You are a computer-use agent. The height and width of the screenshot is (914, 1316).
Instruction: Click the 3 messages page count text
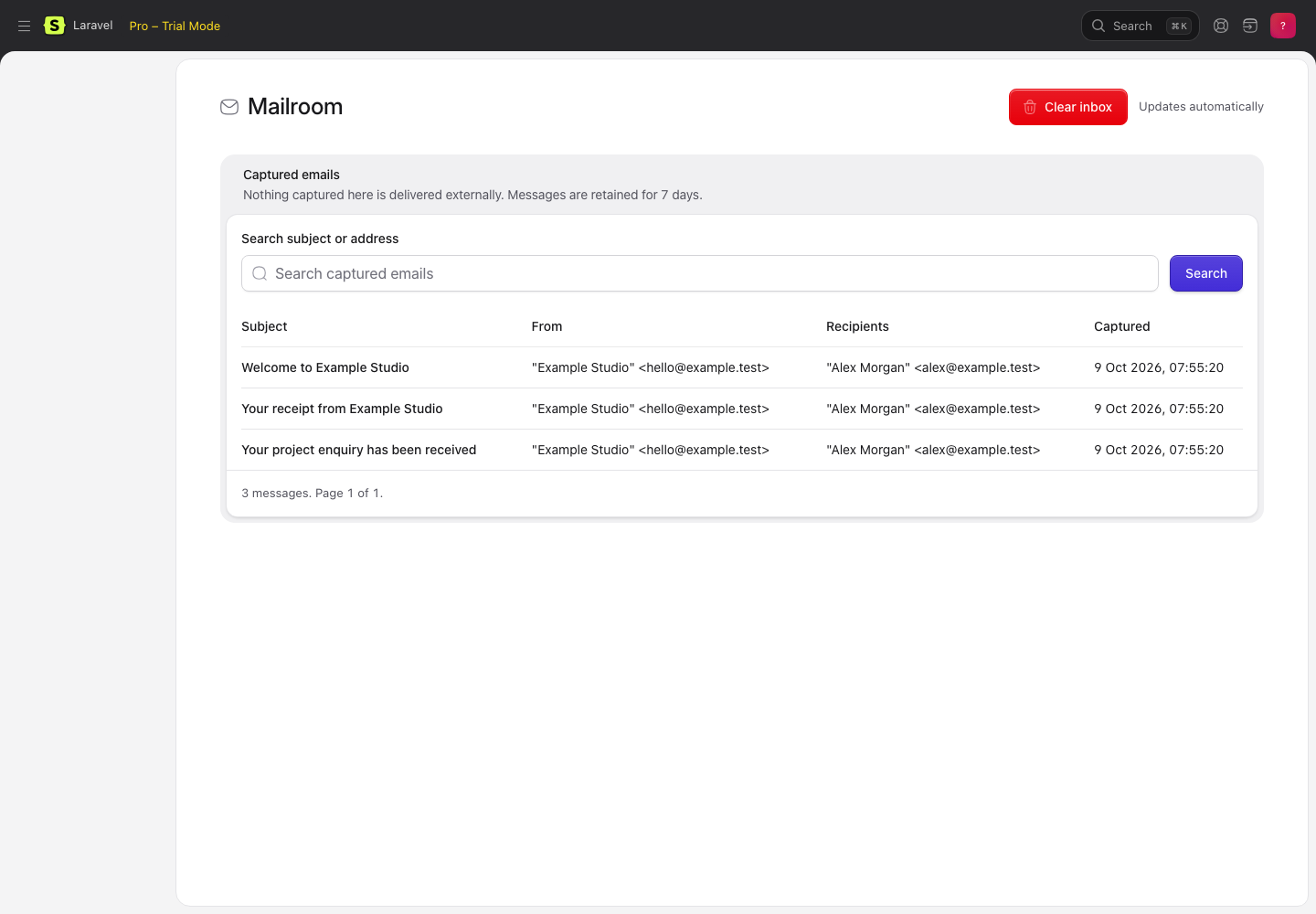pyautogui.click(x=312, y=493)
